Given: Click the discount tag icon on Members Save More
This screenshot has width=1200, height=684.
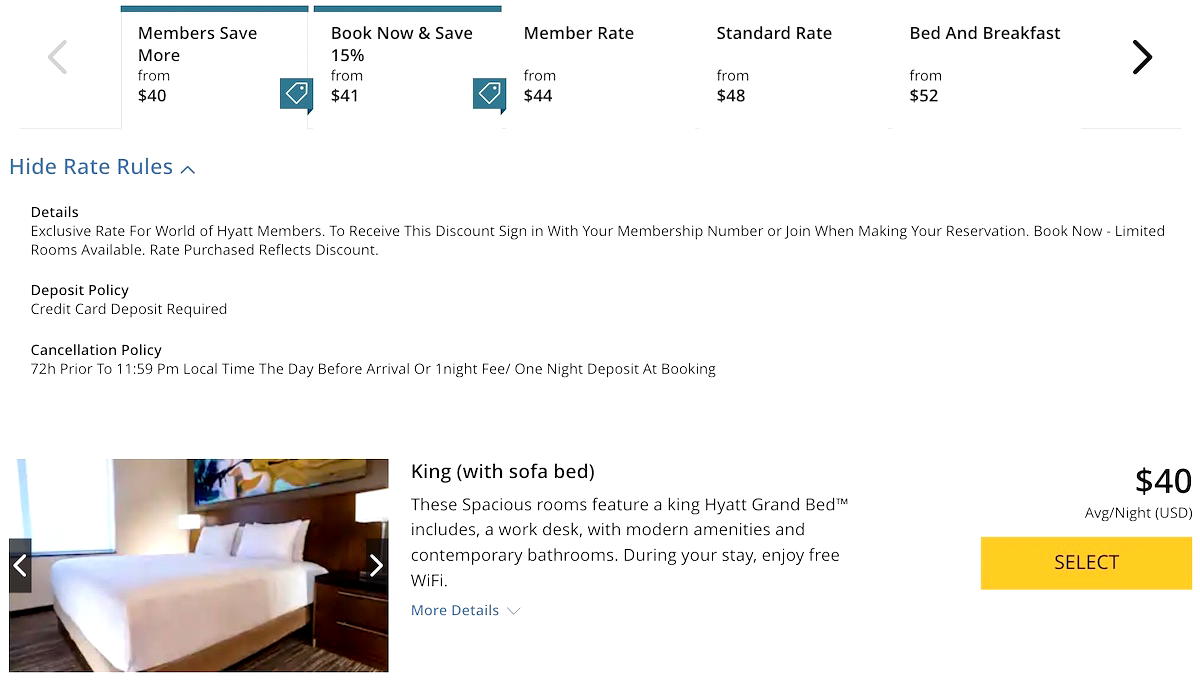Looking at the screenshot, I should (296, 94).
